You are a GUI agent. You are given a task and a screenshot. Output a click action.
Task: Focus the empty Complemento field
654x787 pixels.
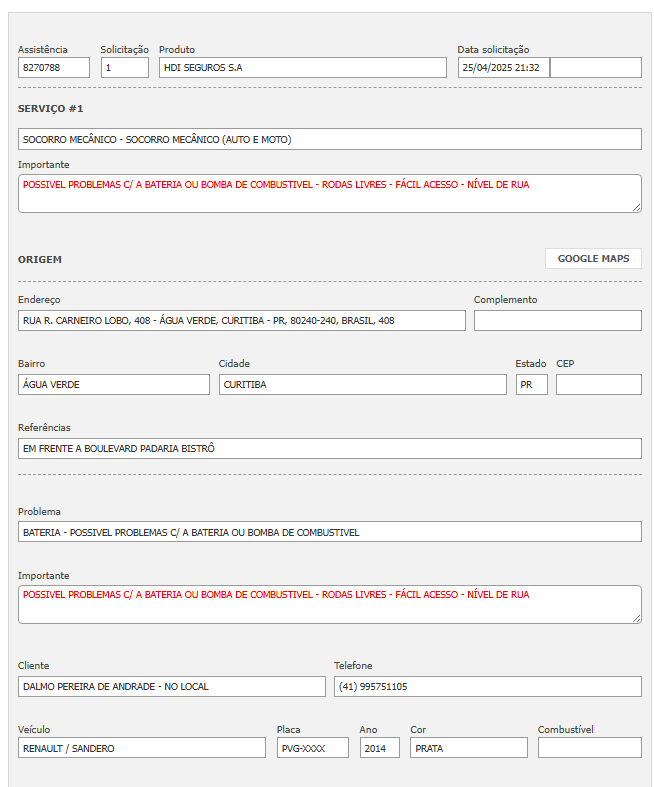(x=557, y=321)
